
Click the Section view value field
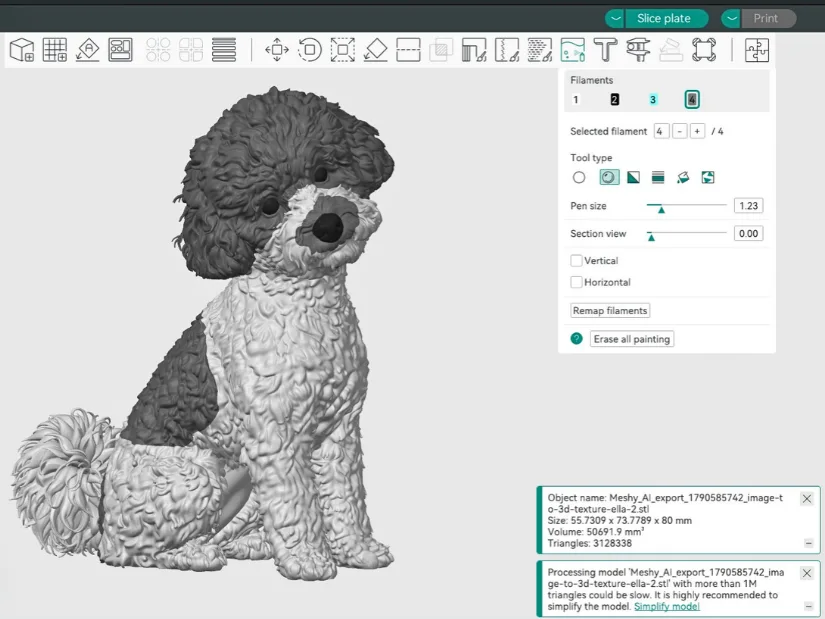coord(748,234)
